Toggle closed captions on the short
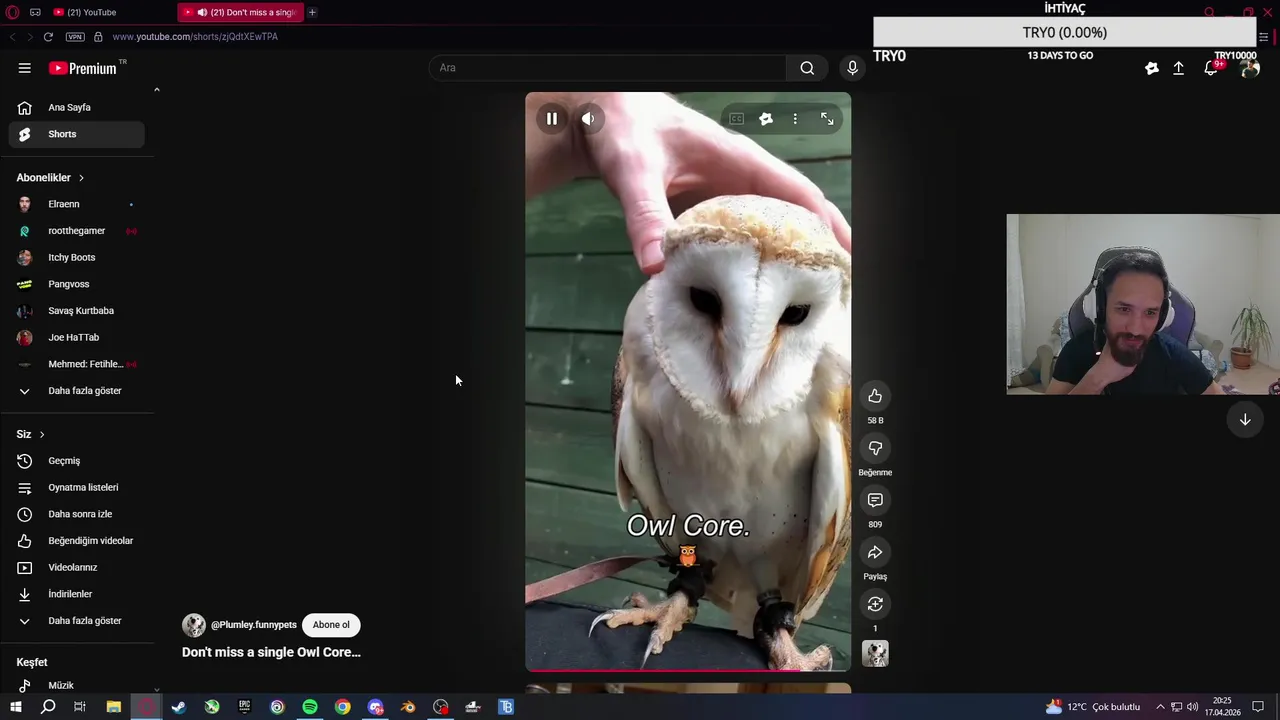Viewport: 1280px width, 720px height. coord(736,119)
